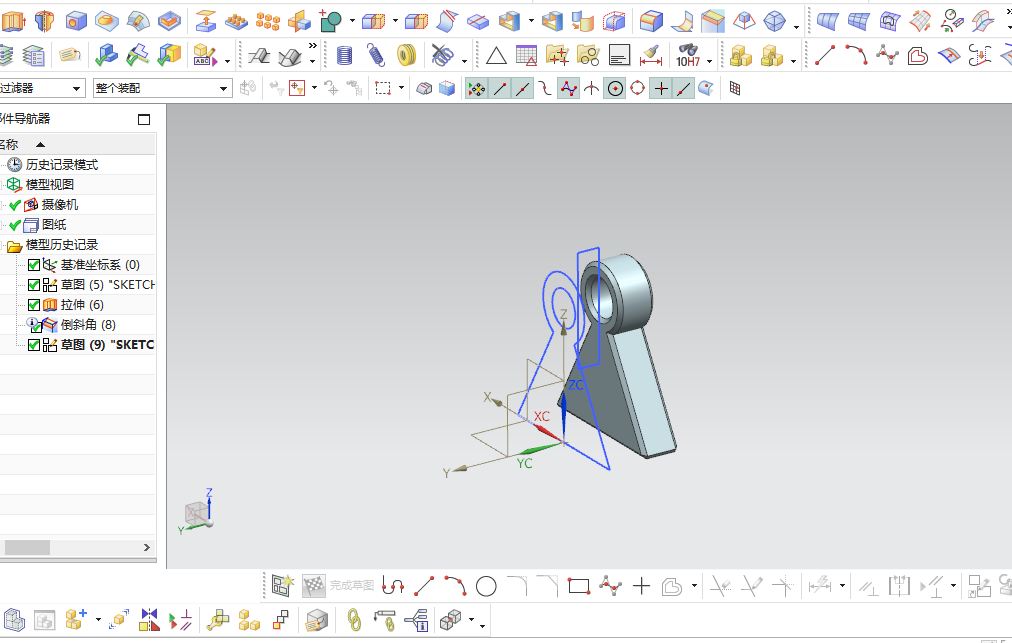Viewport: 1012px width, 643px height.
Task: Uncheck the 草图 (5) SKETCH checkbox
Action: (34, 285)
